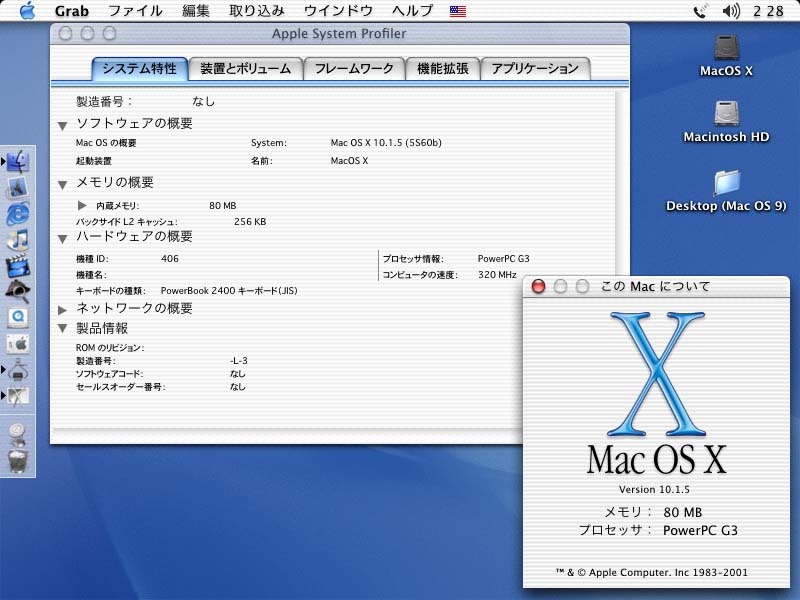Switch to Apple System Profiler in Dock
Image resolution: width=800 pixels, height=600 pixels.
18,370
